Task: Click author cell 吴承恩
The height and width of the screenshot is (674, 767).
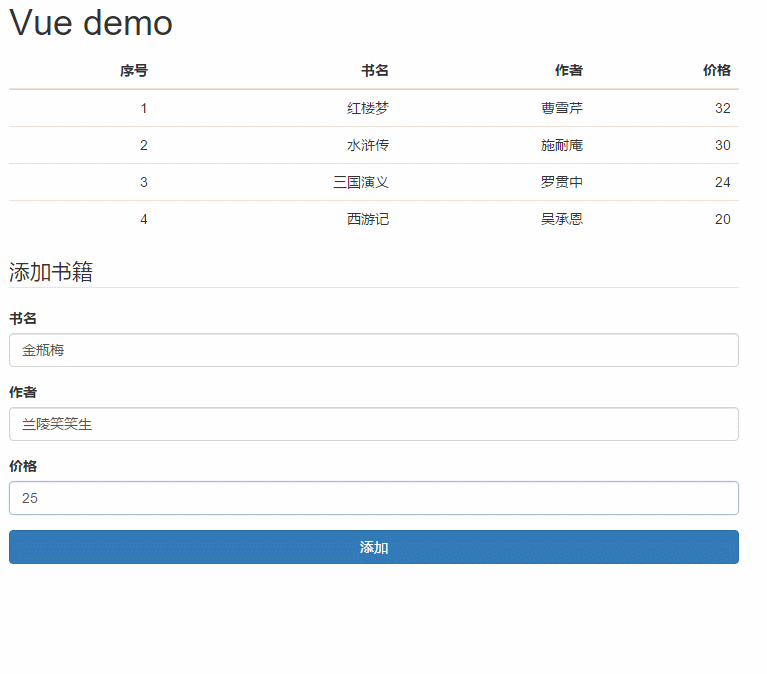Action: click(562, 219)
